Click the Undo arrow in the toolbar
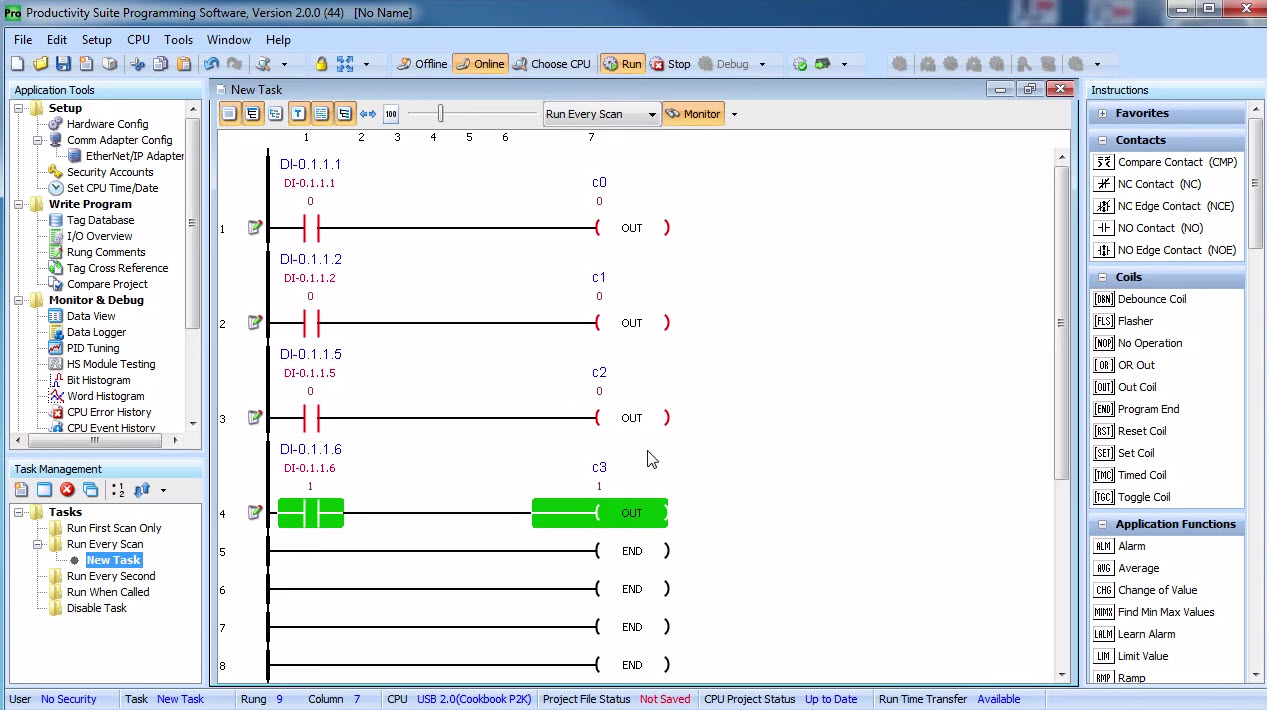The image size is (1267, 710). [211, 64]
